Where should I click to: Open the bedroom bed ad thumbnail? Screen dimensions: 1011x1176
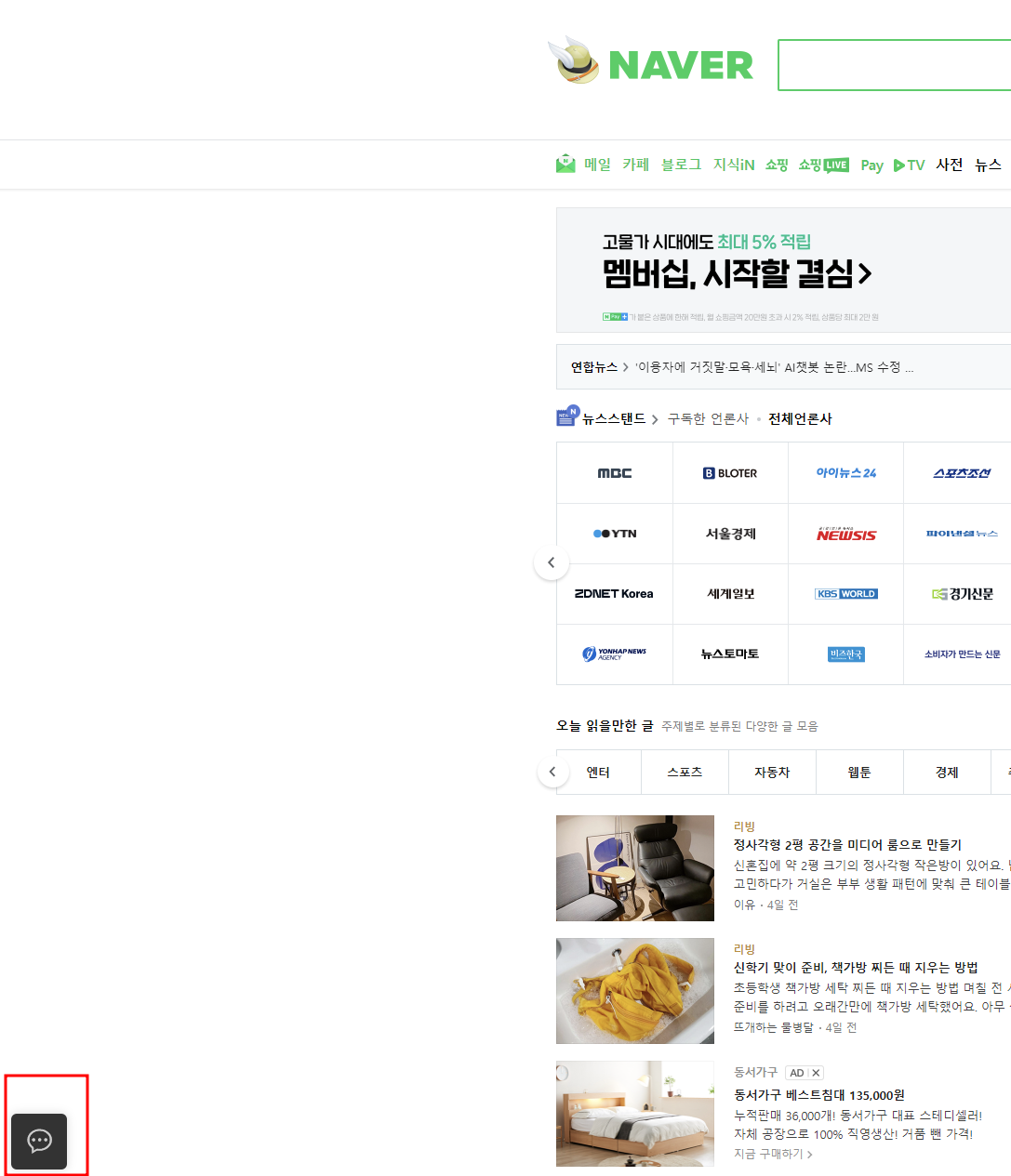[635, 1114]
